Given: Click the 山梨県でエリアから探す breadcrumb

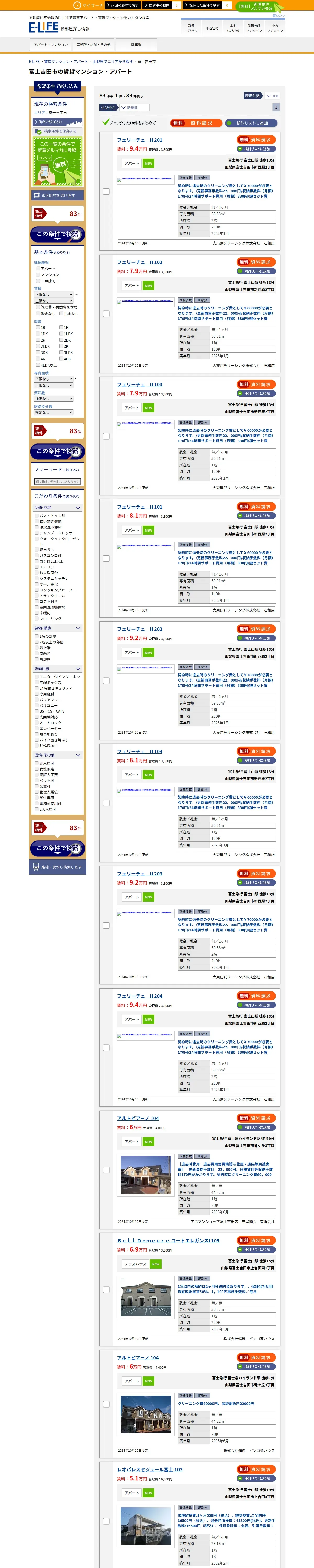Looking at the screenshot, I should click(113, 61).
